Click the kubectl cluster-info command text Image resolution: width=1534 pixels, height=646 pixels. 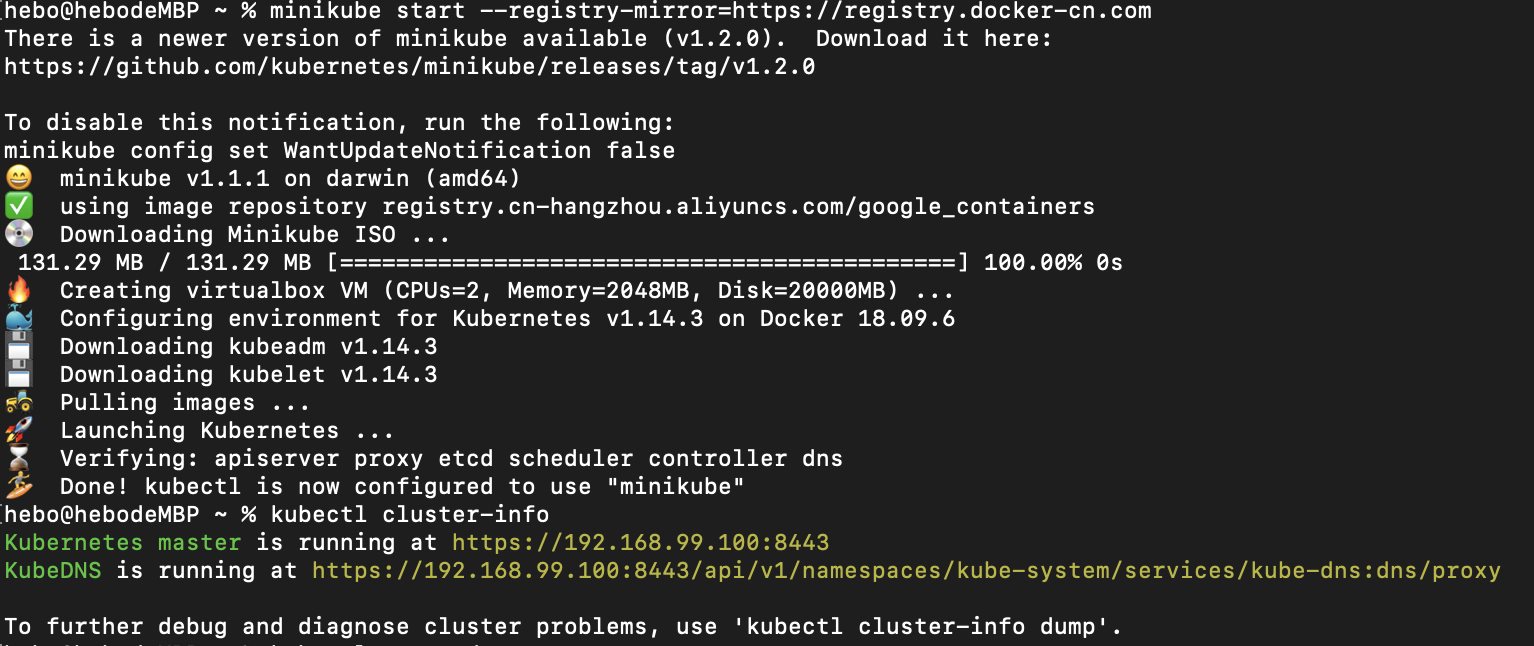pyautogui.click(x=410, y=515)
